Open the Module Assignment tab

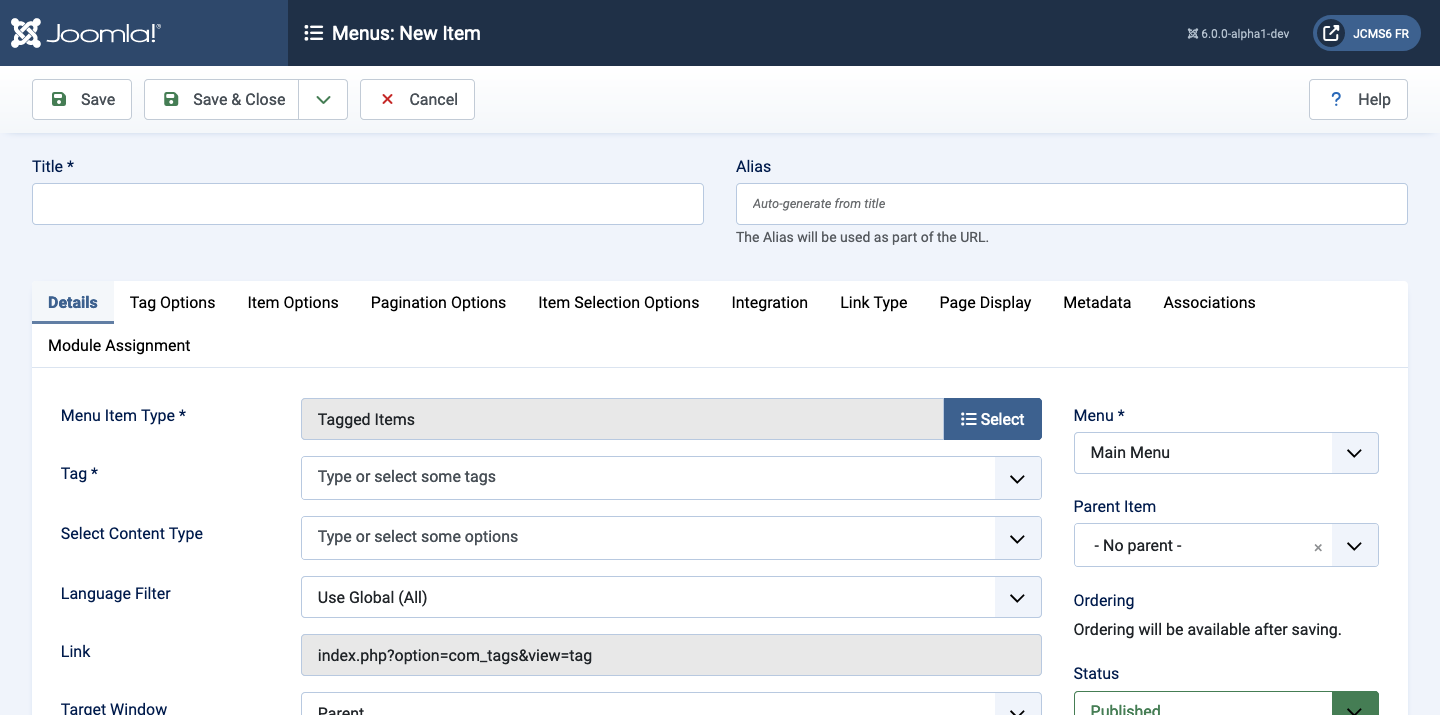(119, 345)
